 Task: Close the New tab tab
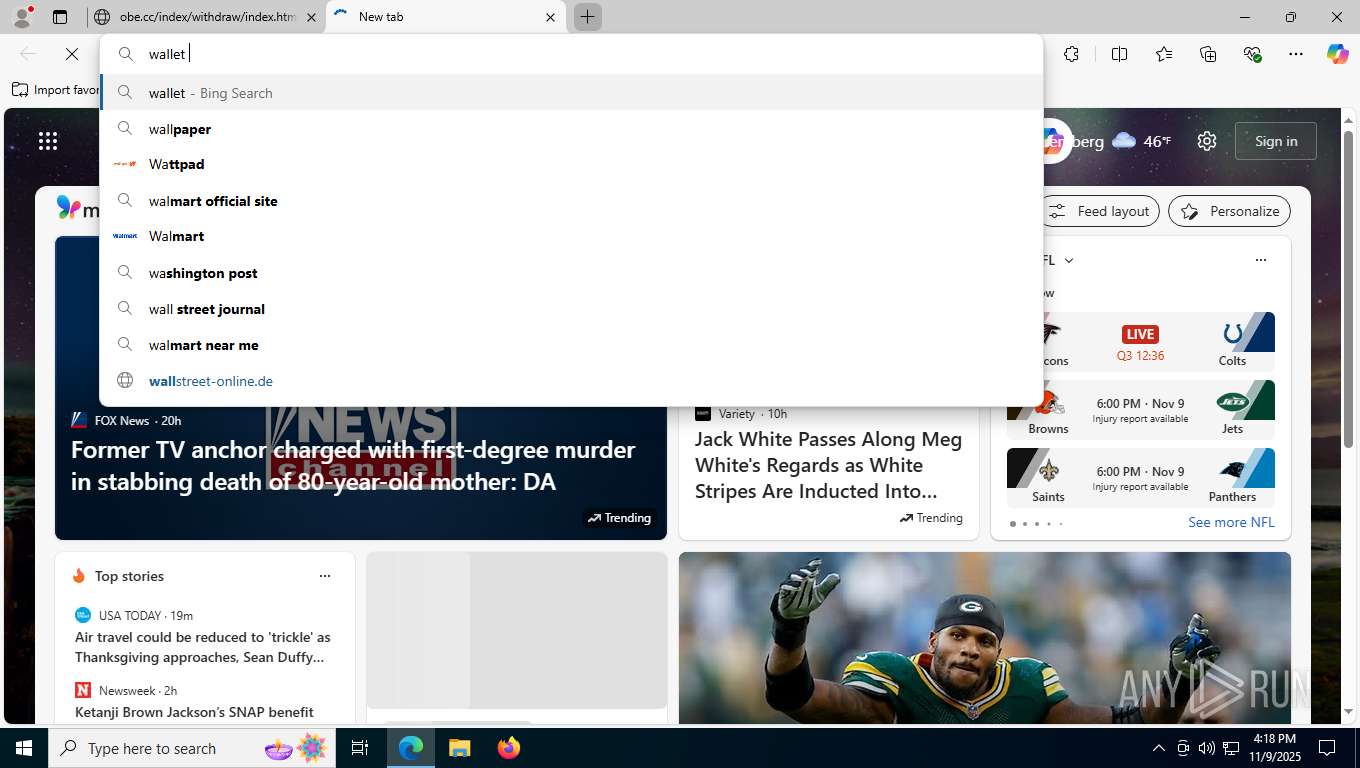pos(550,17)
